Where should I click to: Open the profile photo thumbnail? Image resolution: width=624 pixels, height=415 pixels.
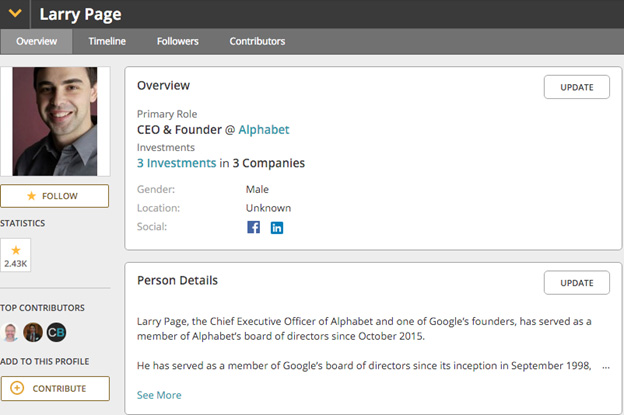pyautogui.click(x=55, y=121)
